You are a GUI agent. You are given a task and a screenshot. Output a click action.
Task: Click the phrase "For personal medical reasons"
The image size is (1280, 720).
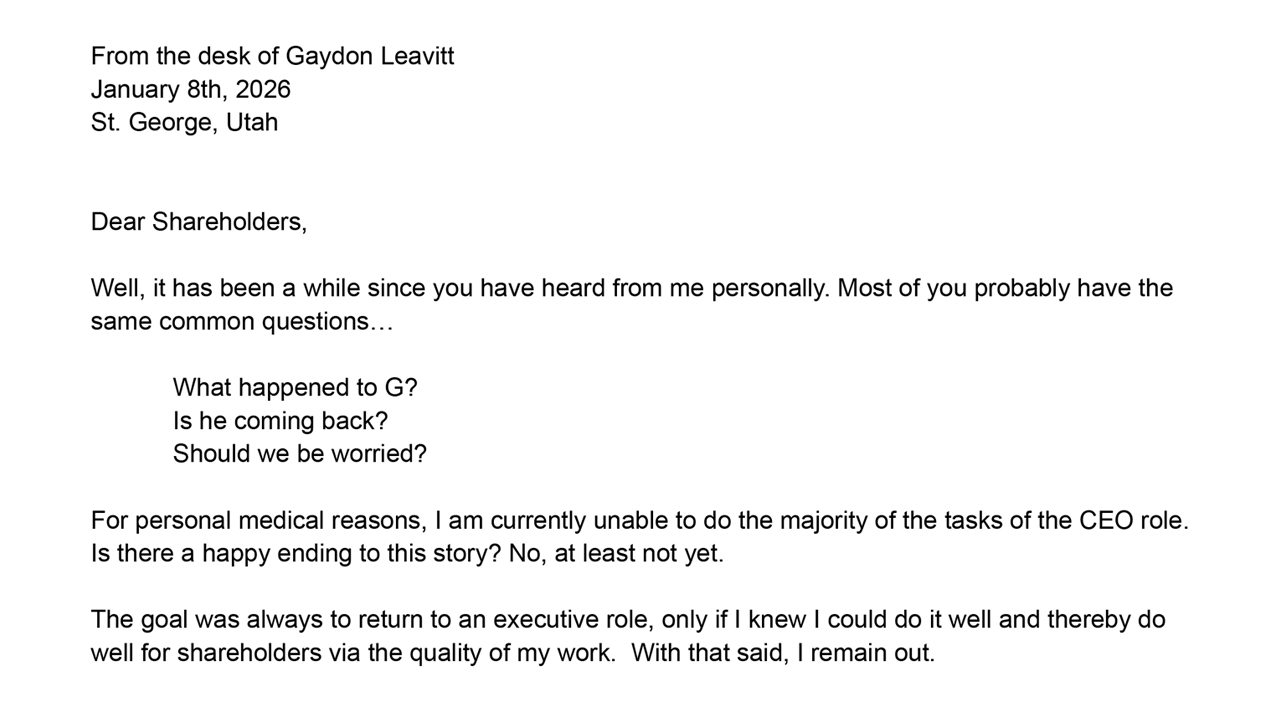click(258, 520)
